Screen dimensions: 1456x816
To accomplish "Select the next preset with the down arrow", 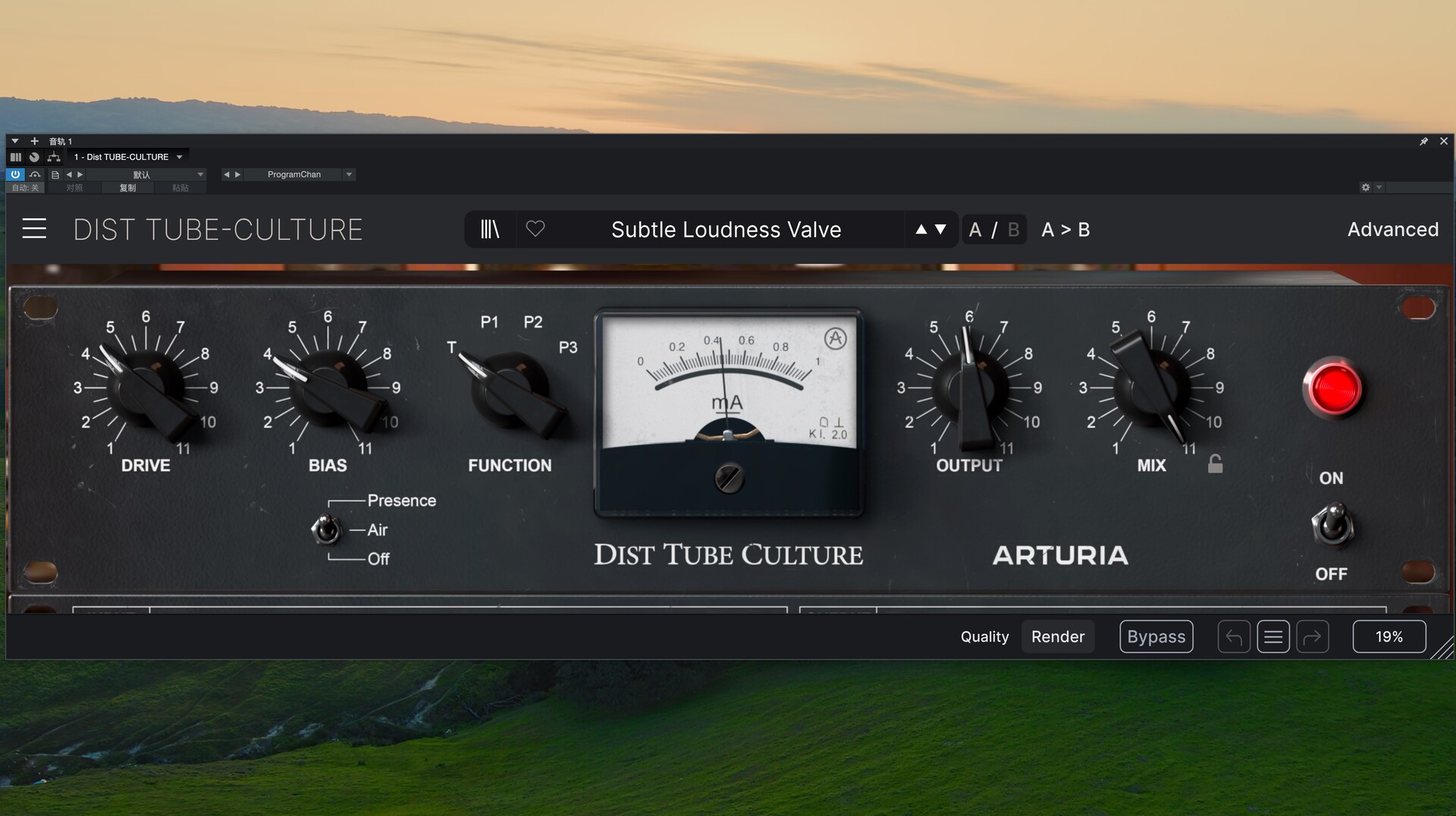I will (x=941, y=229).
